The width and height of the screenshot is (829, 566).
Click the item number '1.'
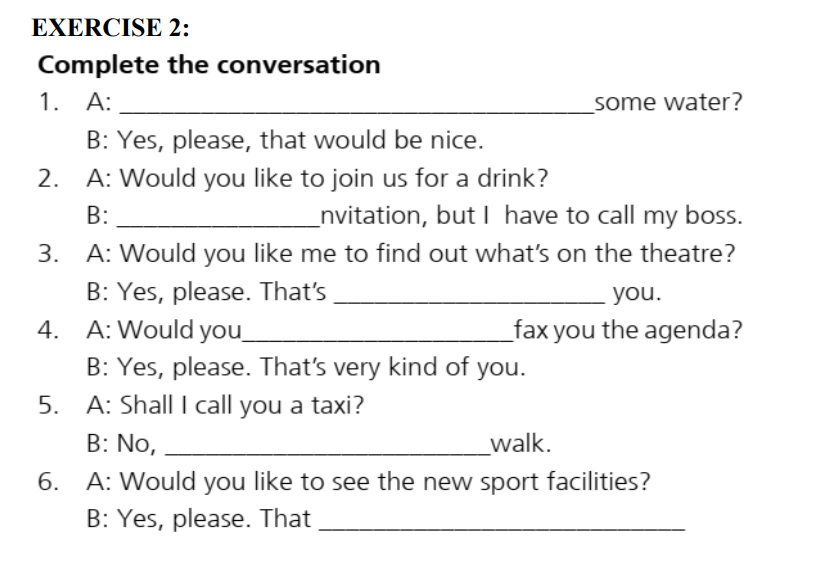point(49,101)
